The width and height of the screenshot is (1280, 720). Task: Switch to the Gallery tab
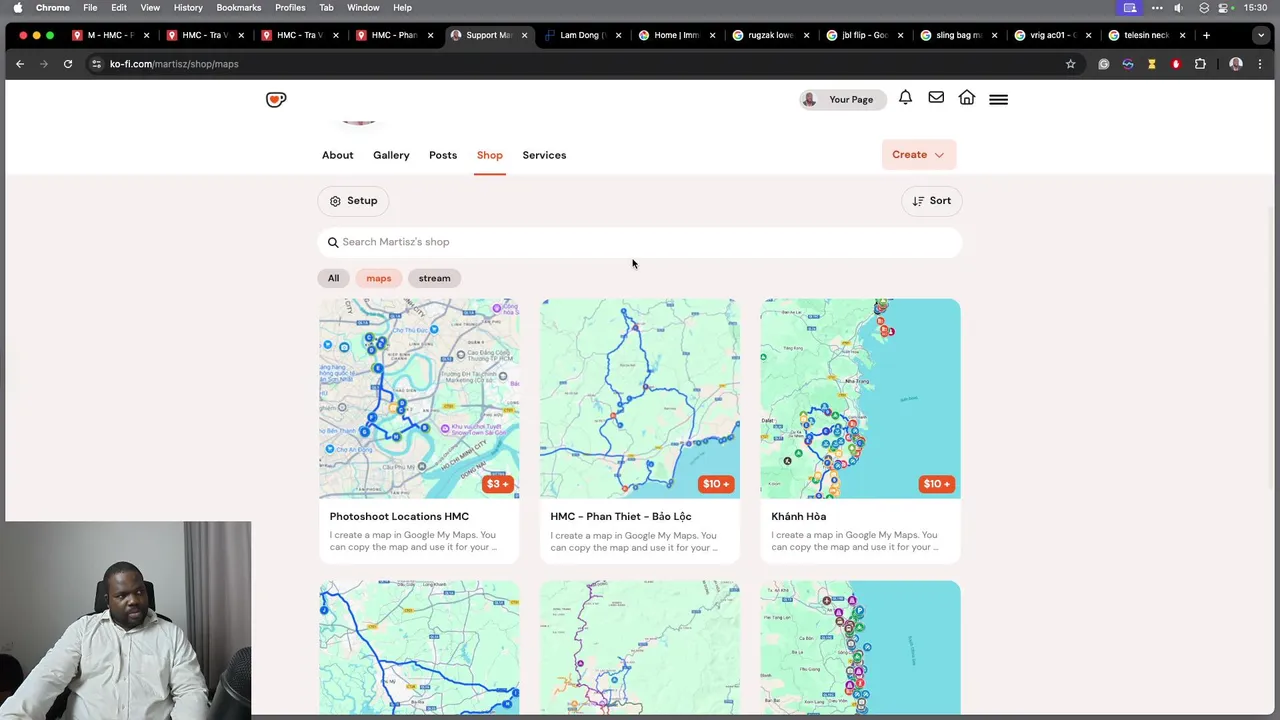(x=391, y=155)
